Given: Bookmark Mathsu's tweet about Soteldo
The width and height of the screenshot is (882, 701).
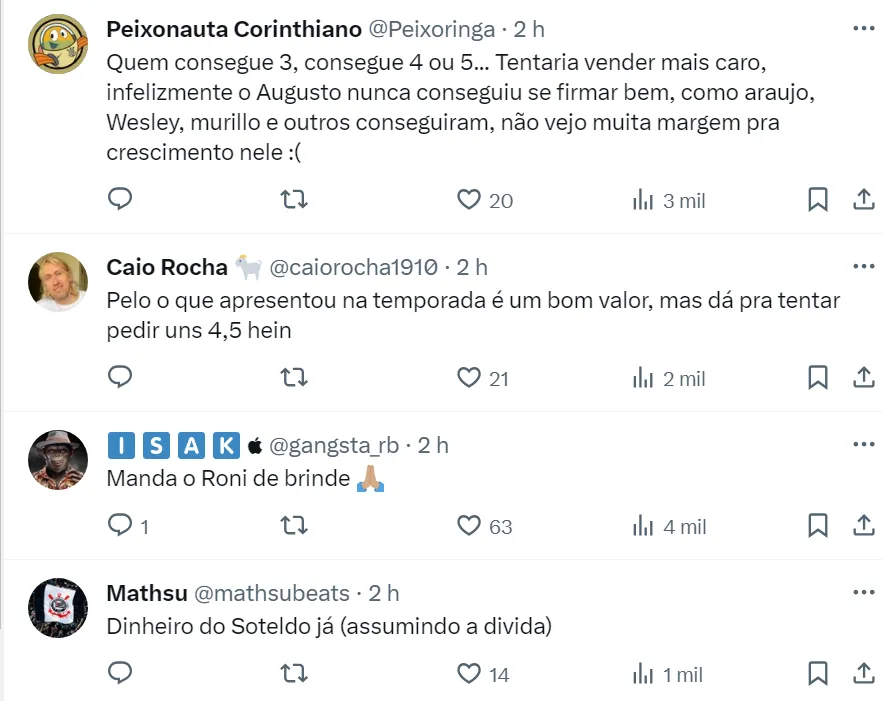Looking at the screenshot, I should click(817, 673).
